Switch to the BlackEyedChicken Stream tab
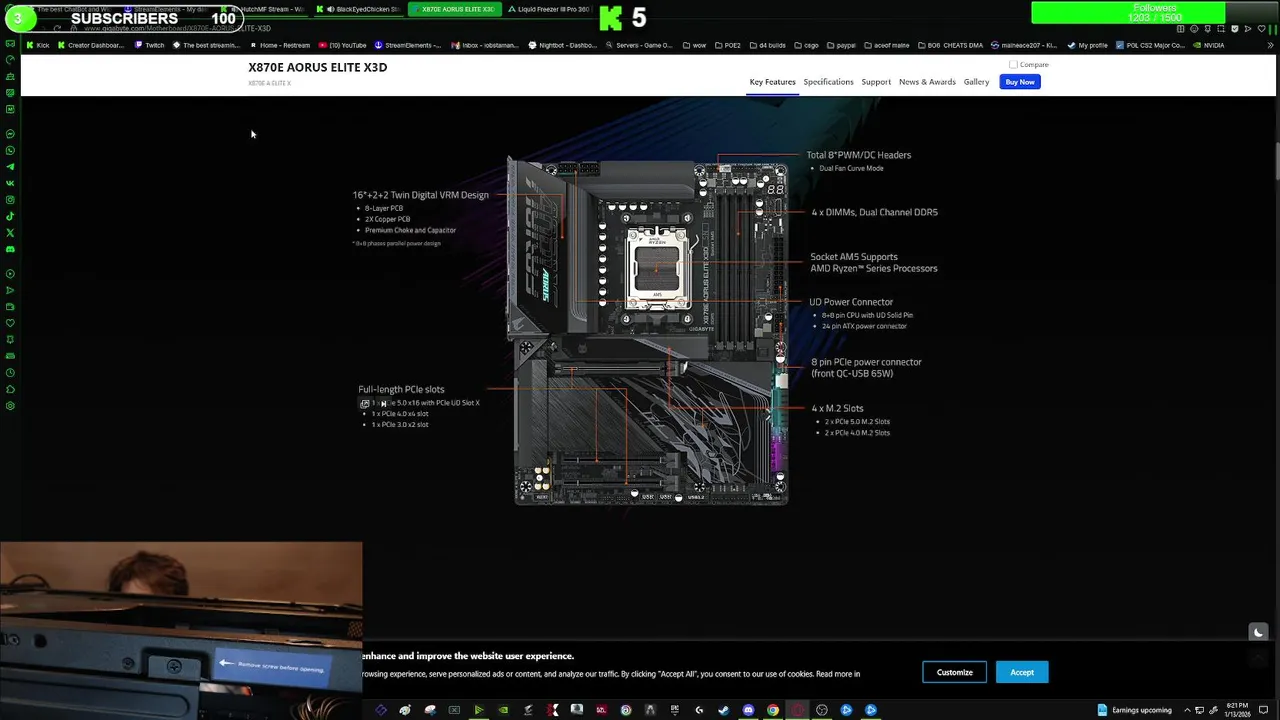 click(360, 9)
